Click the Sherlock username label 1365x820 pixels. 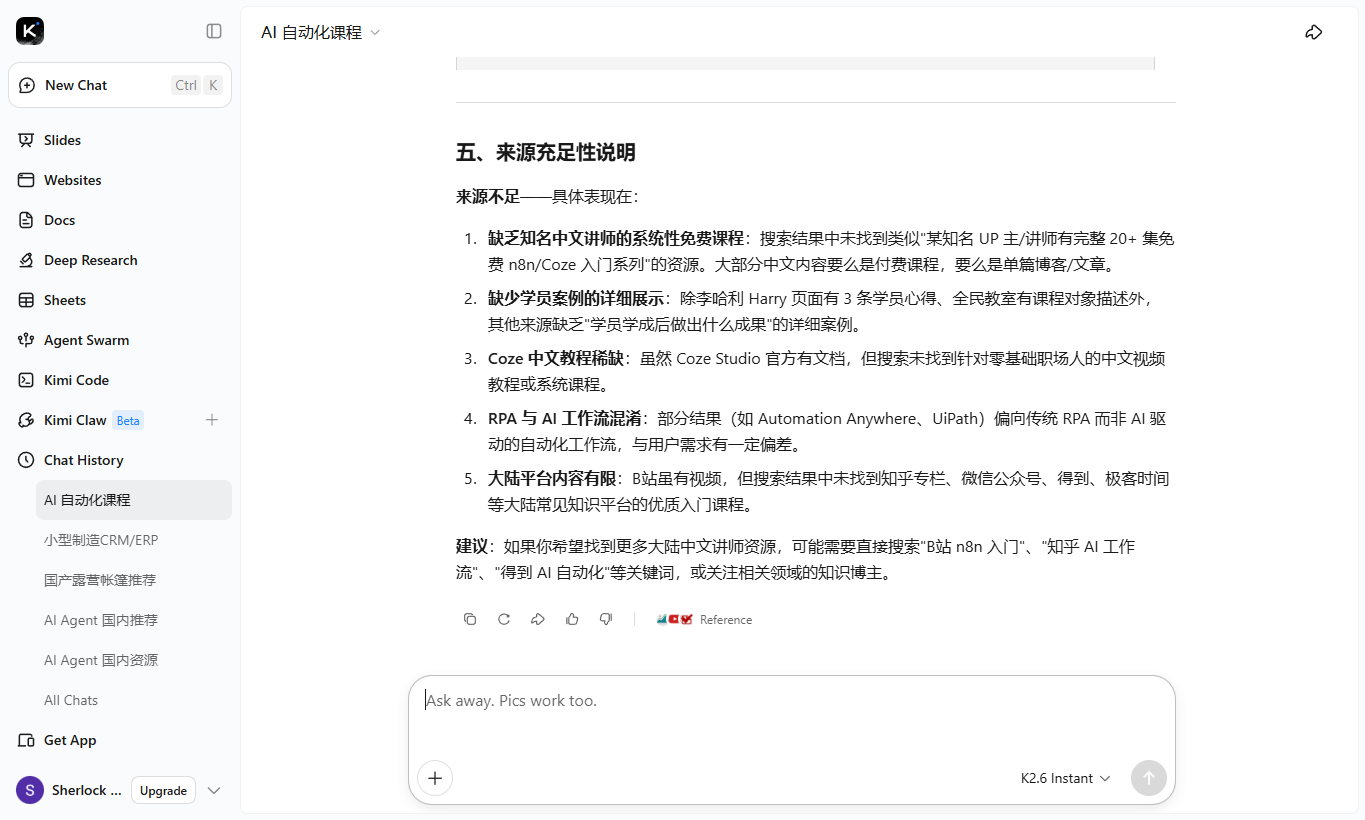87,790
